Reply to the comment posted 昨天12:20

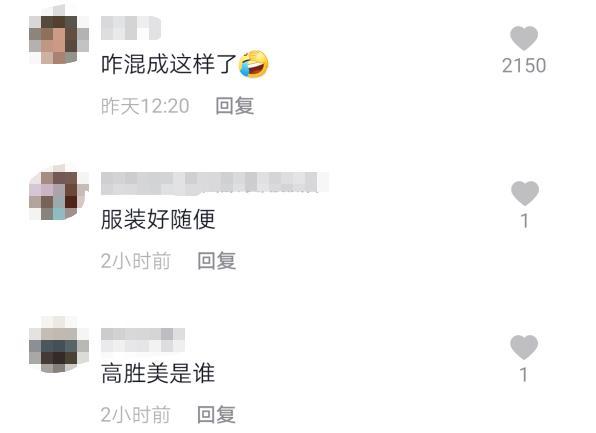[235, 106]
